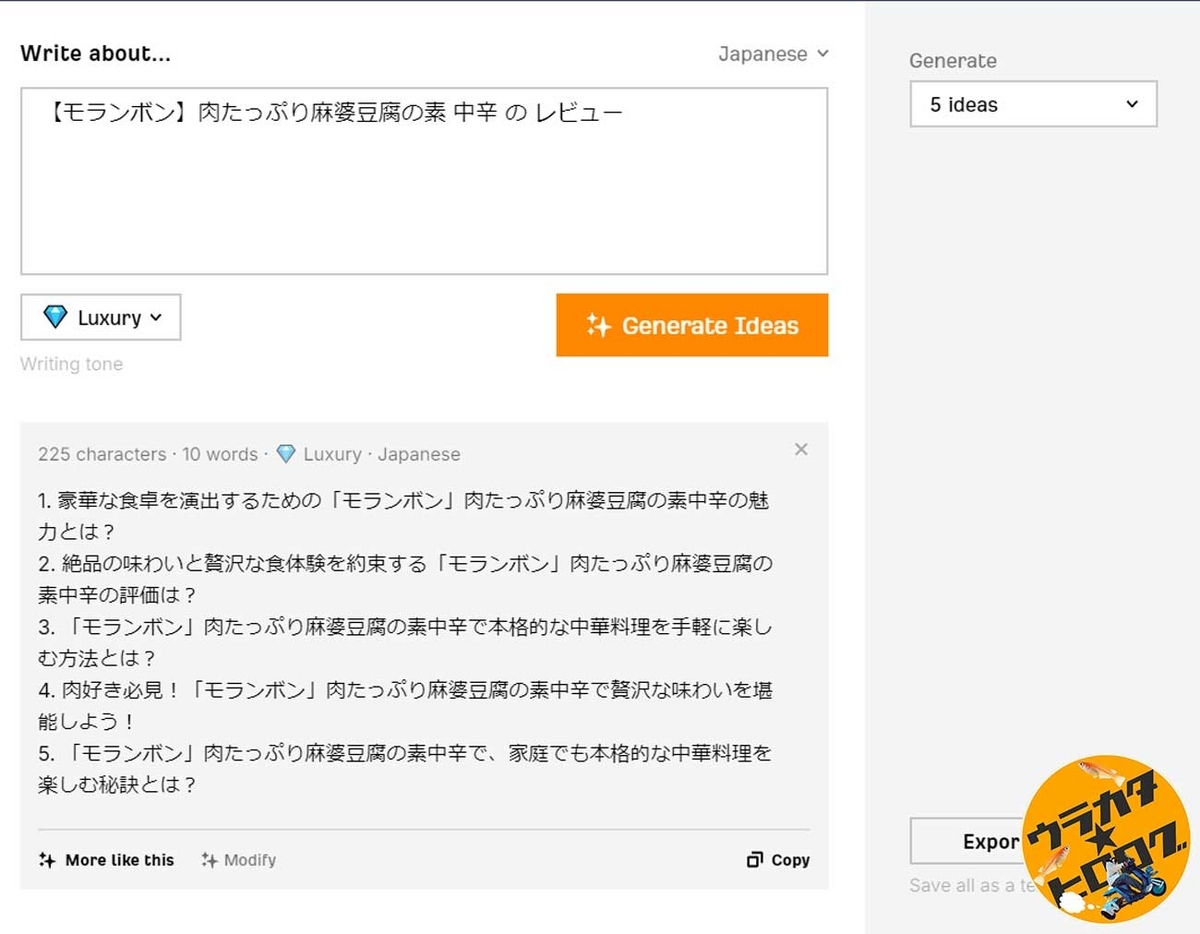Click sparkle icon beside Modify

pyautogui.click(x=208, y=860)
